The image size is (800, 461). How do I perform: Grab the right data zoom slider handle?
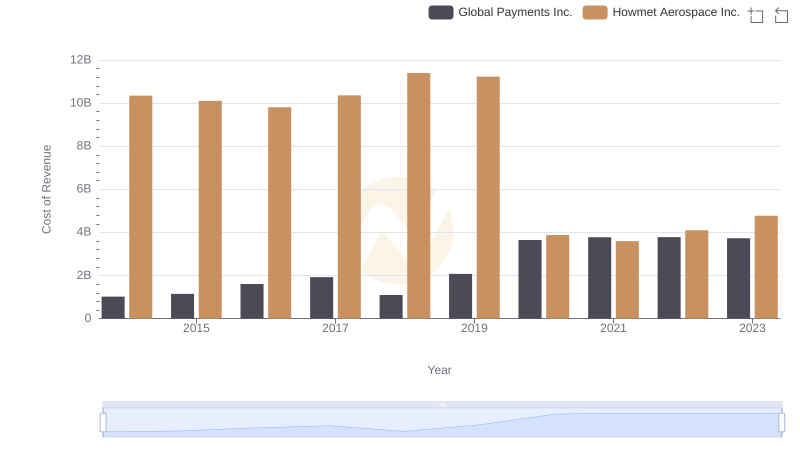click(x=781, y=422)
